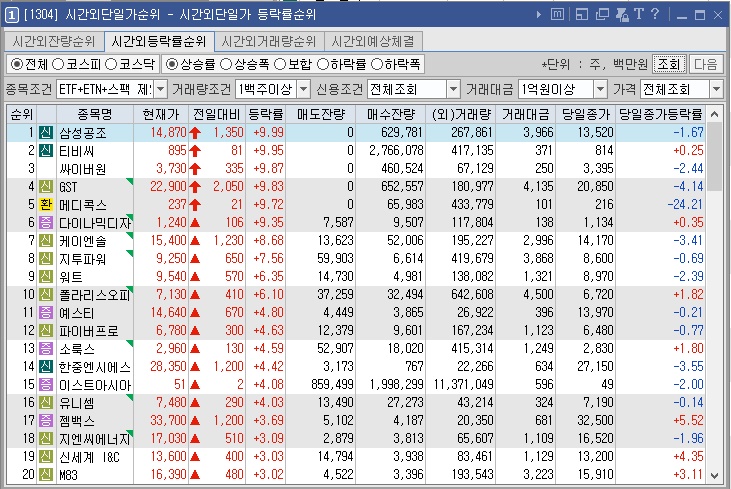The width and height of the screenshot is (731, 489).
Task: Click the 환 badge next to 메디콕스
Action: 46,205
